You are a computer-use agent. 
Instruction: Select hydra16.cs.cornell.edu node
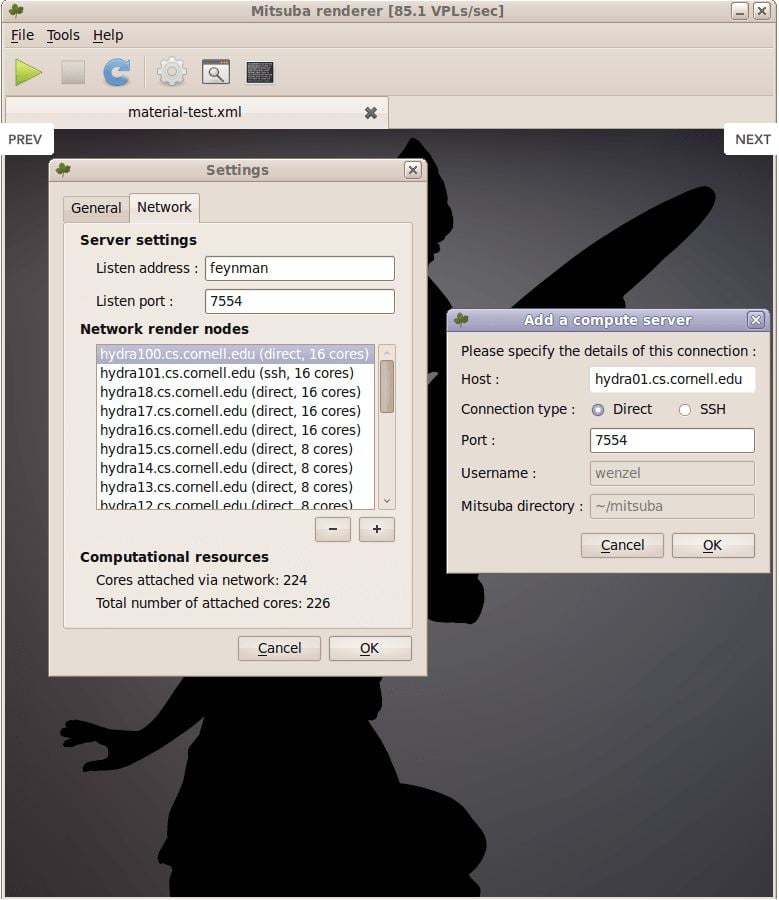(x=235, y=430)
